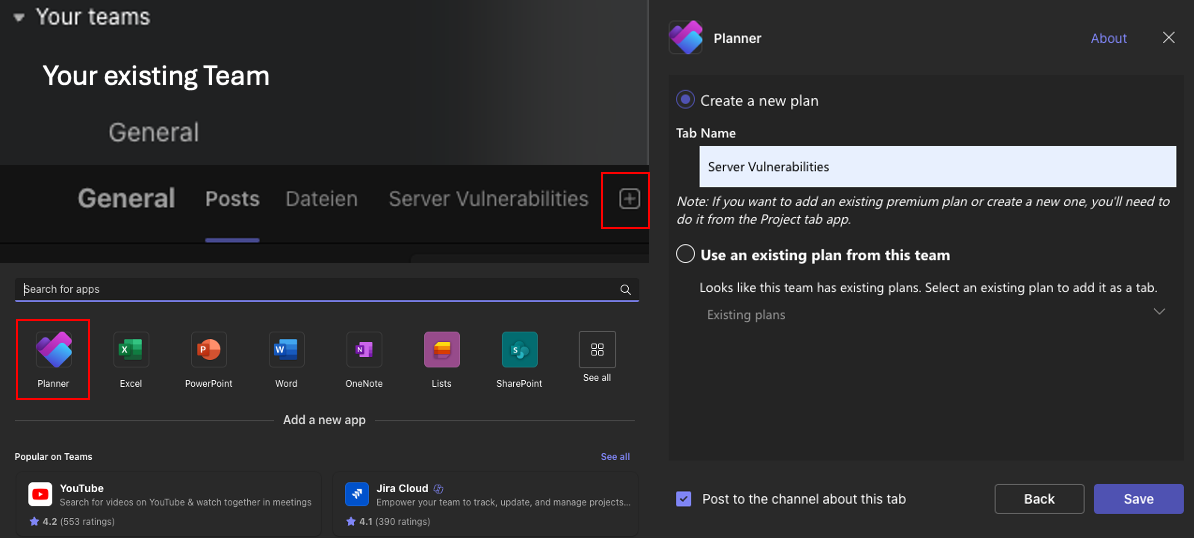Image resolution: width=1194 pixels, height=538 pixels.
Task: Click the add tab plus icon
Action: coord(629,199)
